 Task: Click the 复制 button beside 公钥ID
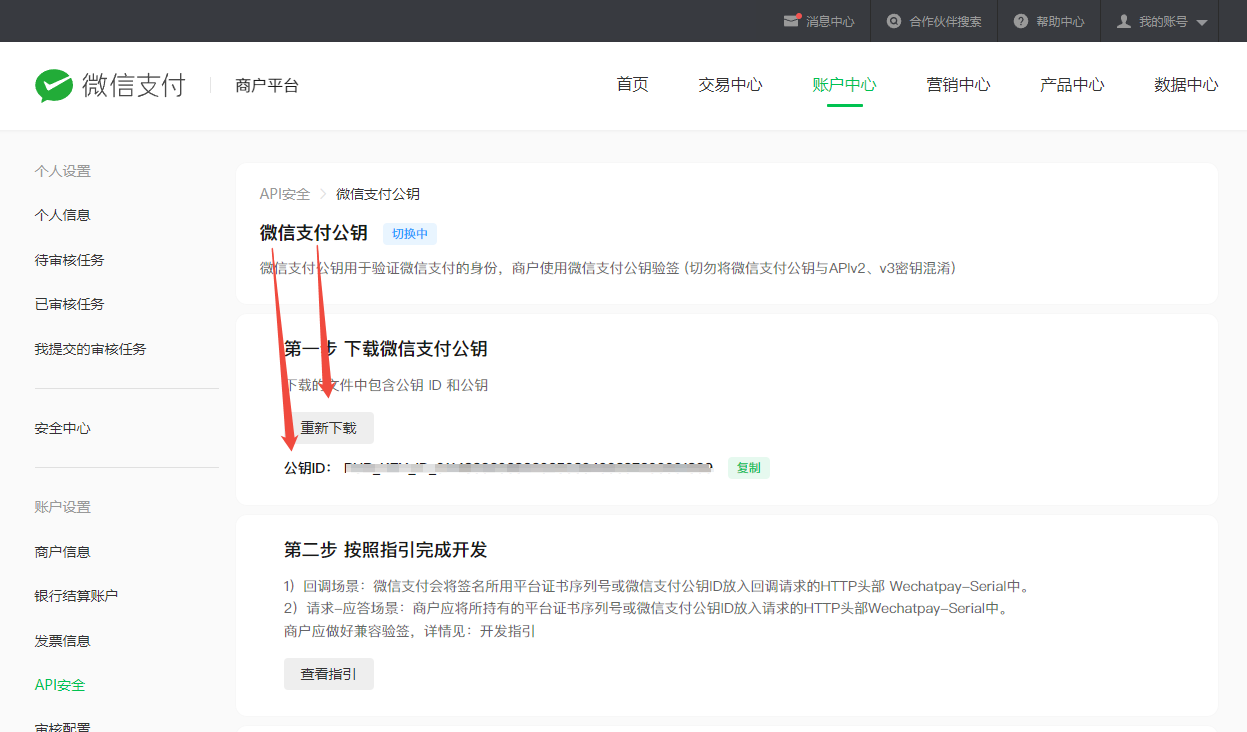(748, 467)
